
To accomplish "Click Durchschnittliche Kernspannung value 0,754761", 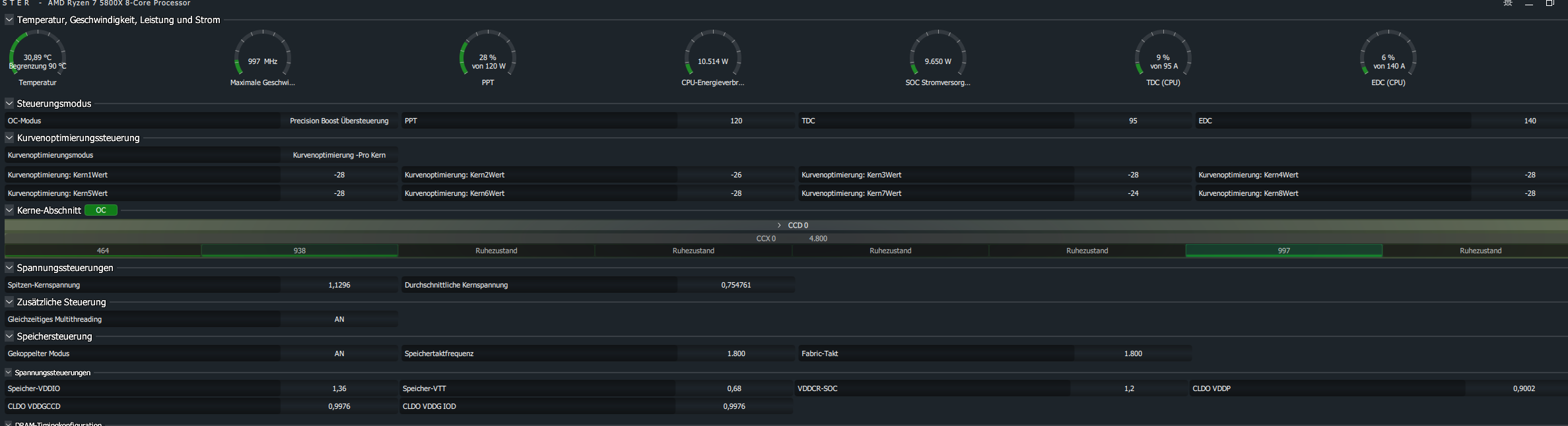I will click(x=736, y=285).
